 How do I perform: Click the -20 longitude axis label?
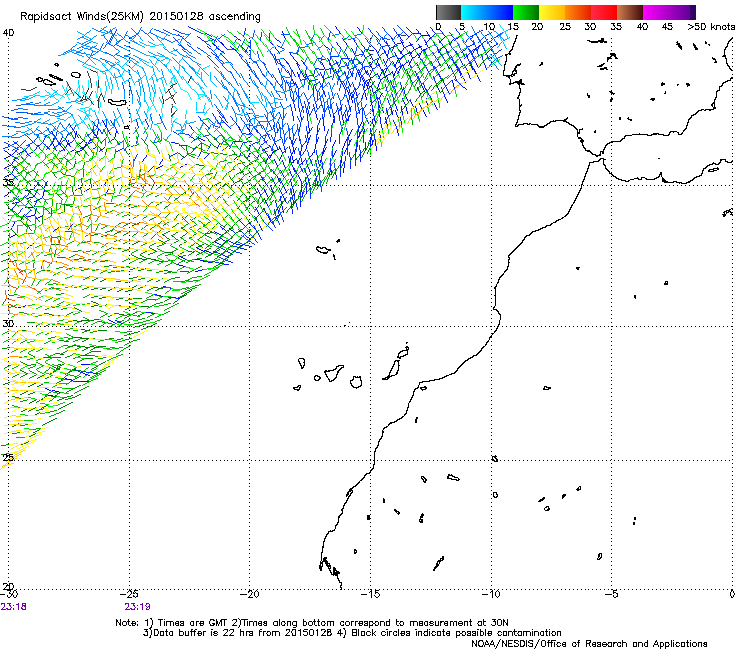tap(250, 594)
